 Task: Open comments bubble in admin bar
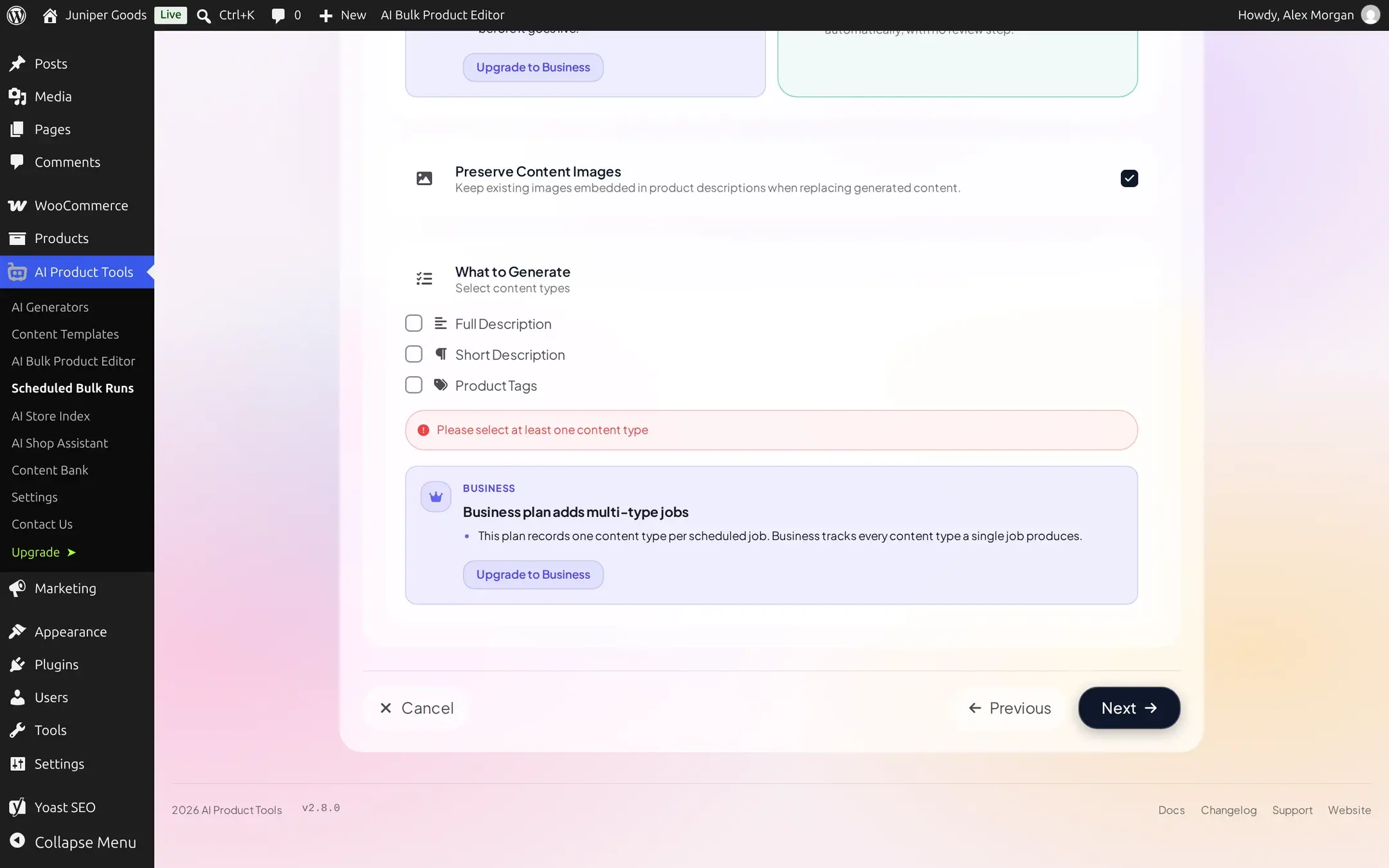click(278, 15)
